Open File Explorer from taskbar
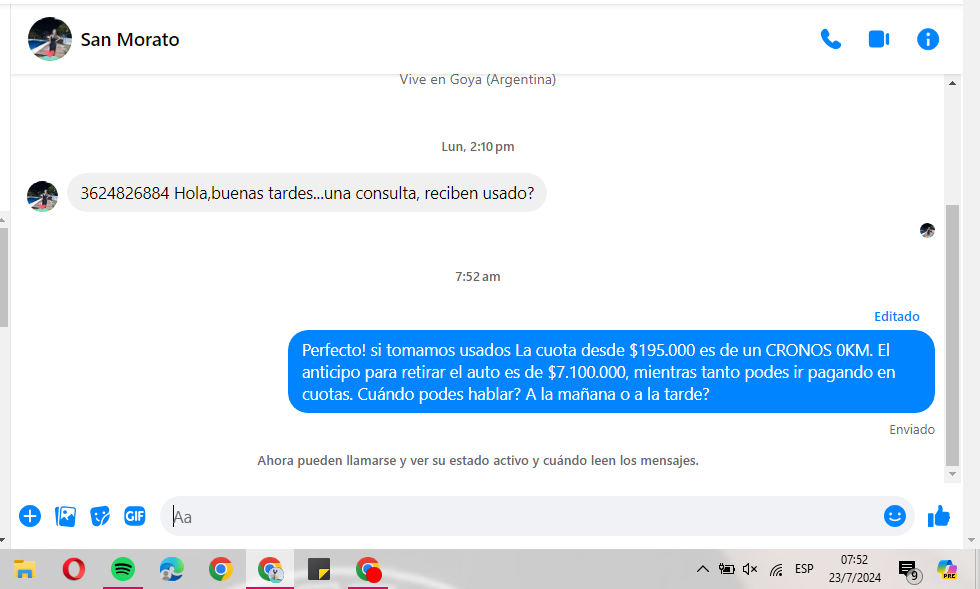This screenshot has height=589, width=980. [24, 569]
